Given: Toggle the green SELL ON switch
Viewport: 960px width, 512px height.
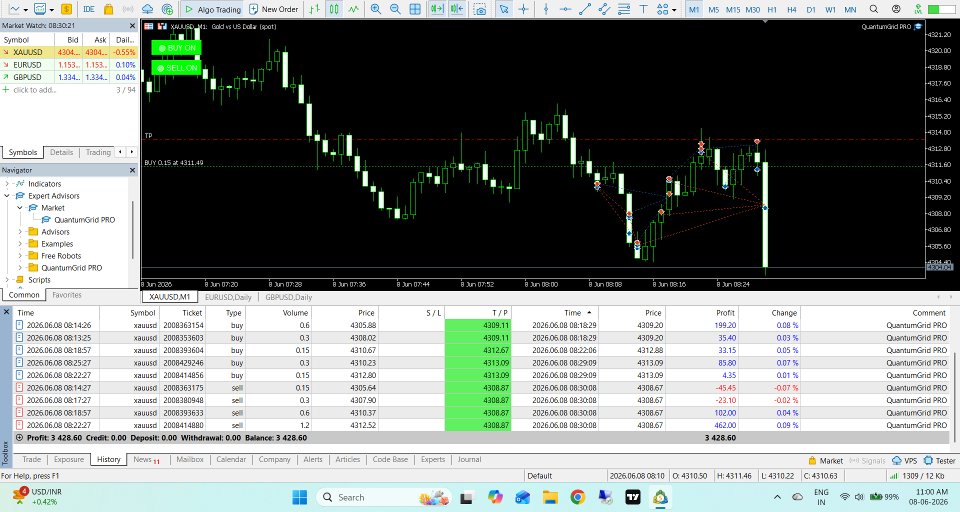Looking at the screenshot, I should (x=176, y=68).
